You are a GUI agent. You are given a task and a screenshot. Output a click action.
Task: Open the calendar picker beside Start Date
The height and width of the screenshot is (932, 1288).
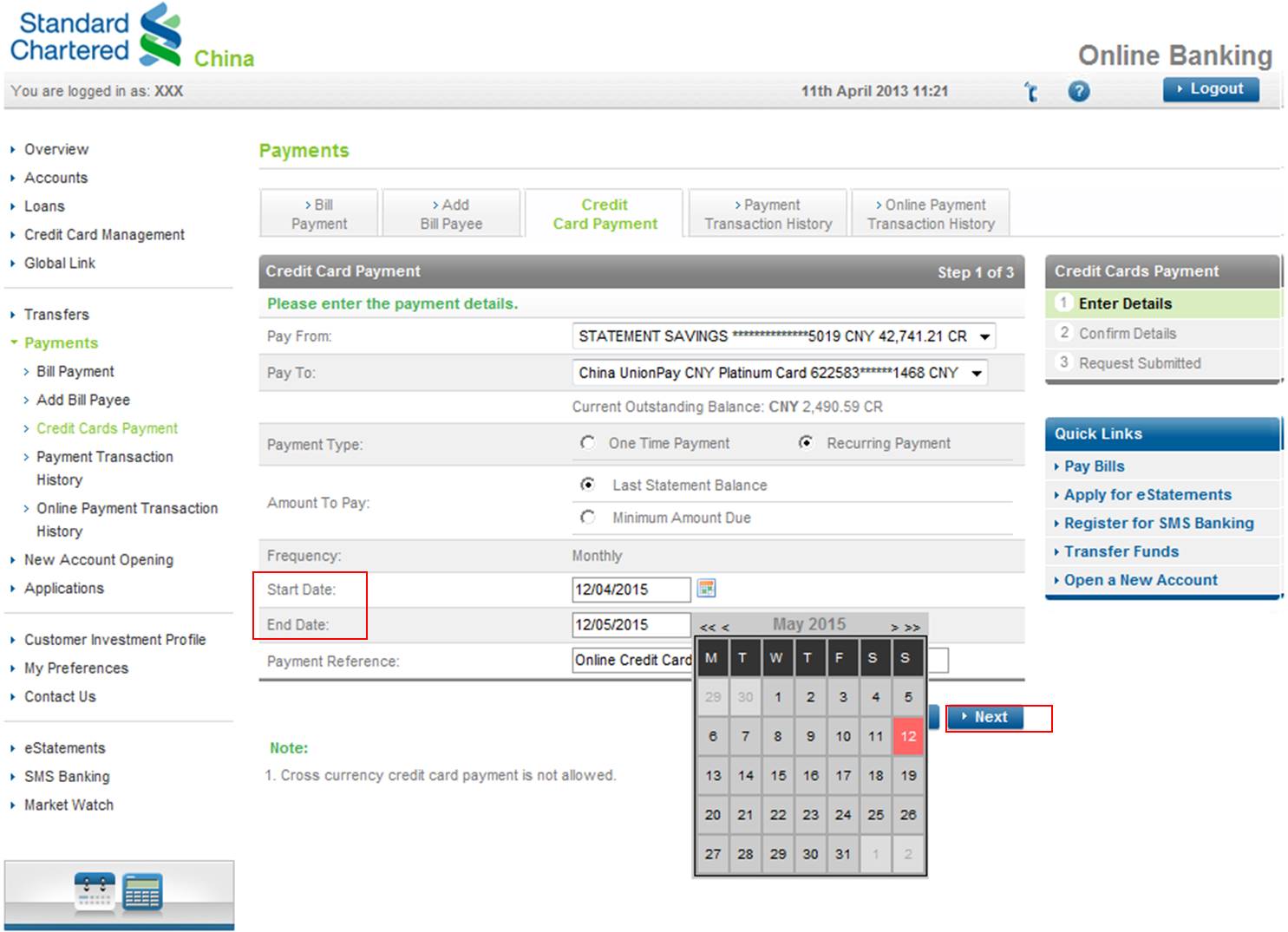pos(707,589)
